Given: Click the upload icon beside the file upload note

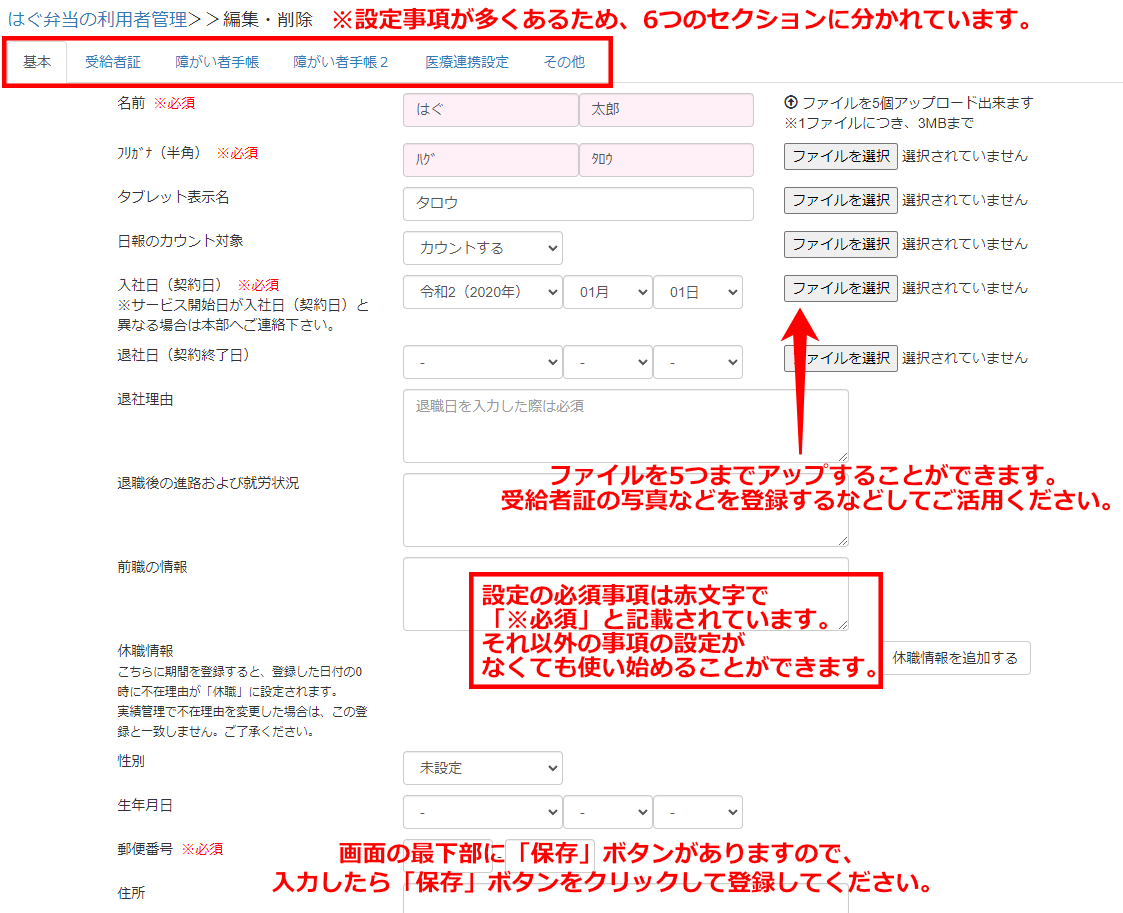Looking at the screenshot, I should [x=791, y=102].
